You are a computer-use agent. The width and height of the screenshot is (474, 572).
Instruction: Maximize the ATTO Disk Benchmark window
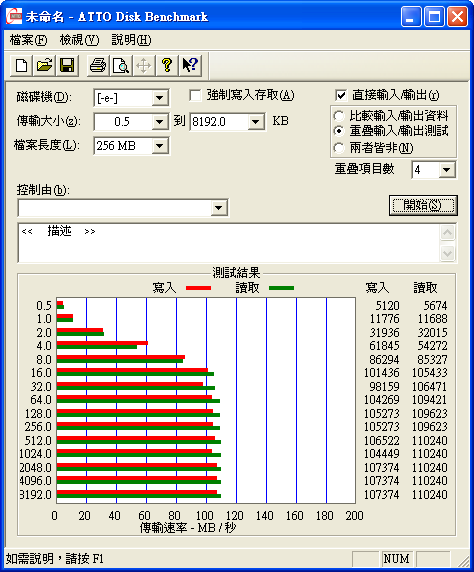(x=434, y=17)
